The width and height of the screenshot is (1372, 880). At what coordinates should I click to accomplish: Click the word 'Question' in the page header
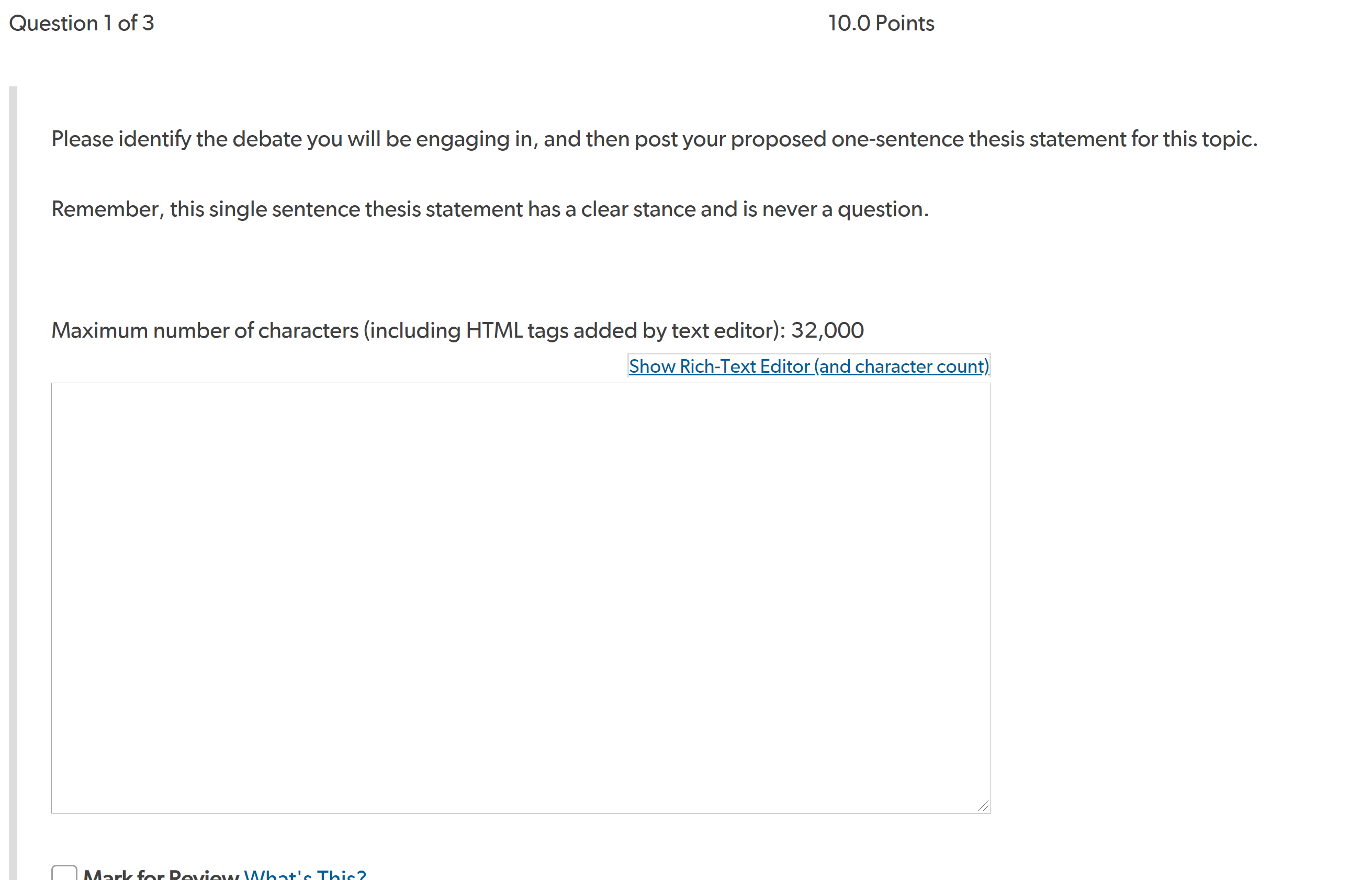tap(54, 23)
